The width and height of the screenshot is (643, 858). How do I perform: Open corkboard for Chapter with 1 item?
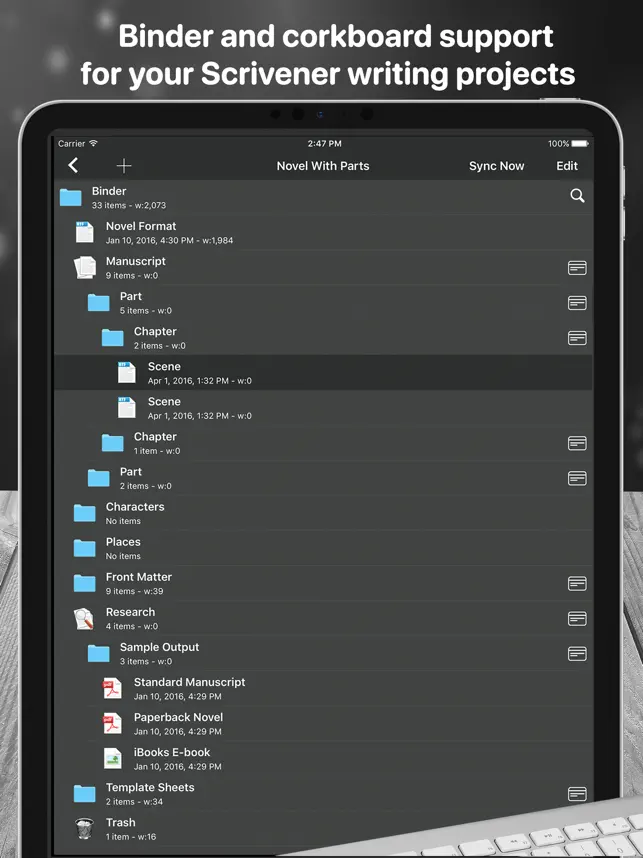tap(577, 443)
